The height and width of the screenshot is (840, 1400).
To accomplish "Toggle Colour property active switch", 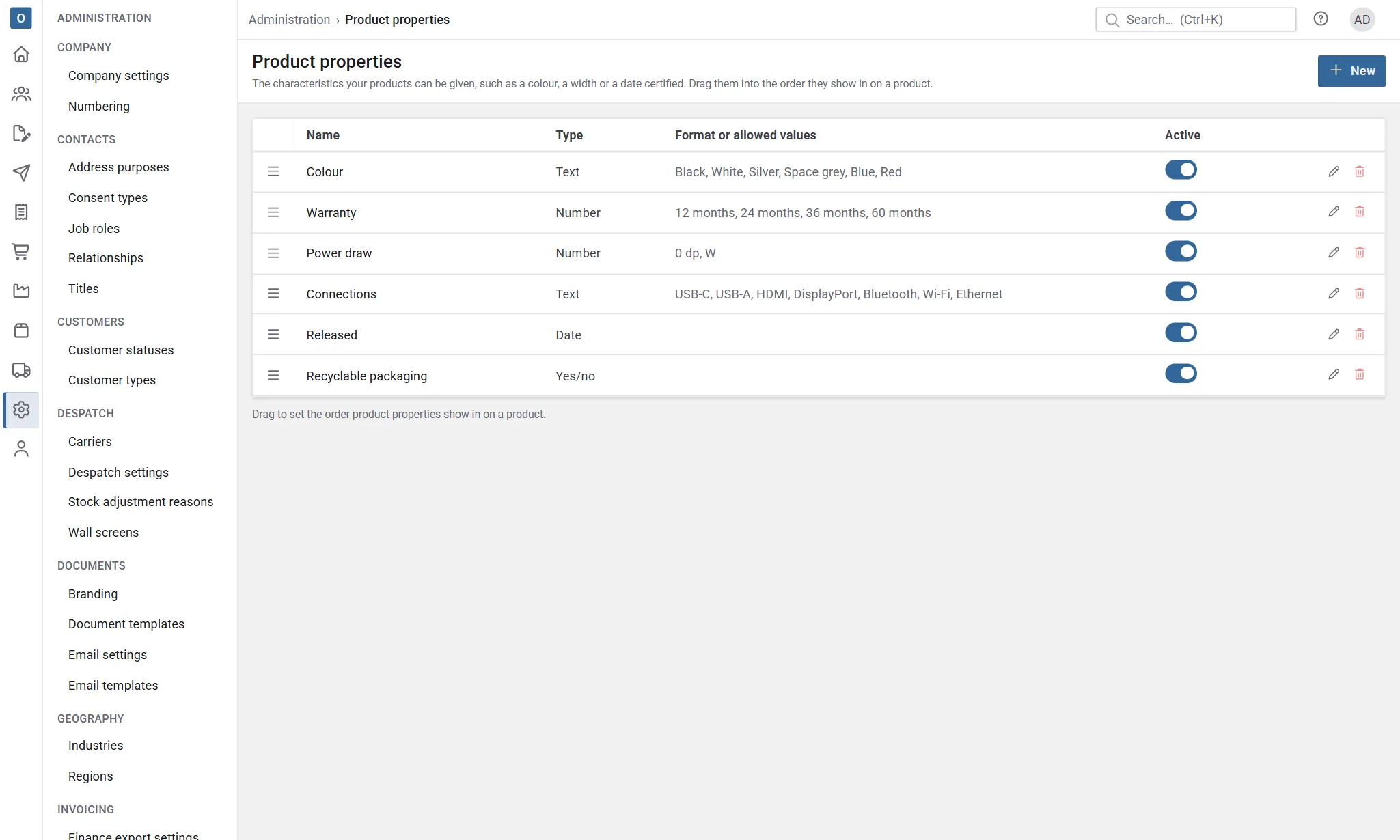I will point(1181,169).
